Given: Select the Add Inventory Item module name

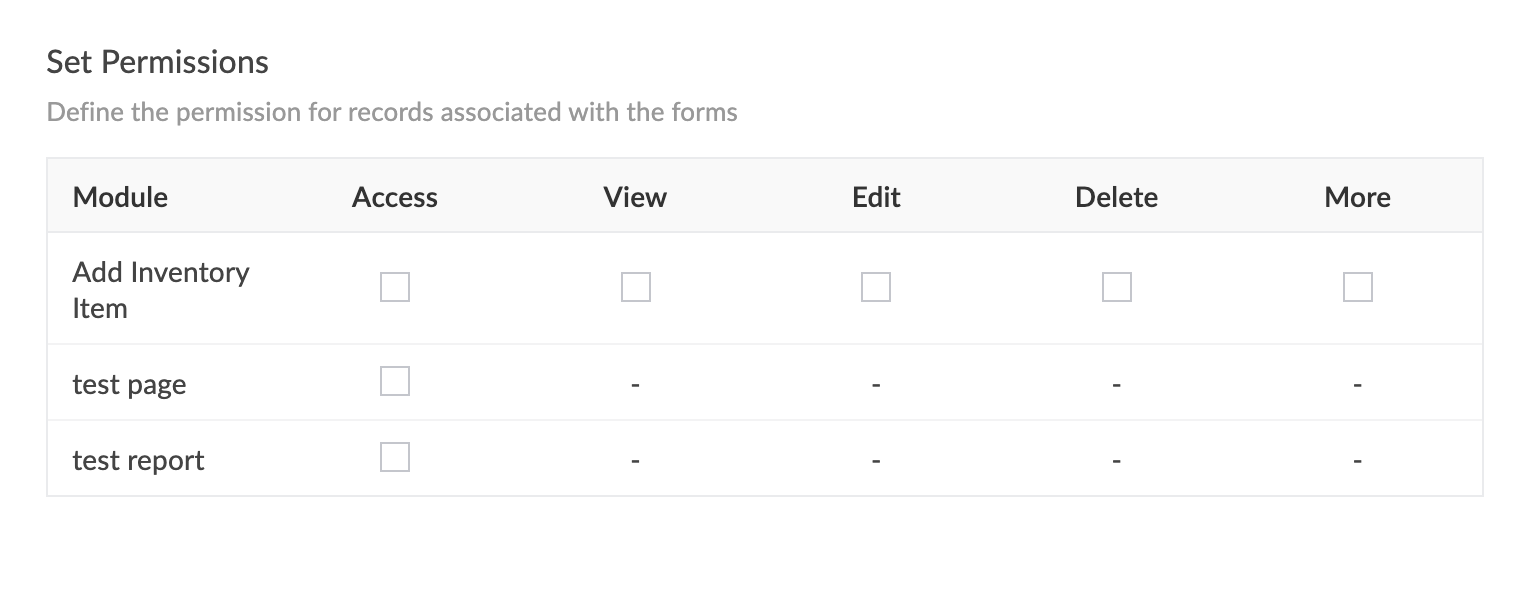Looking at the screenshot, I should pyautogui.click(x=160, y=290).
